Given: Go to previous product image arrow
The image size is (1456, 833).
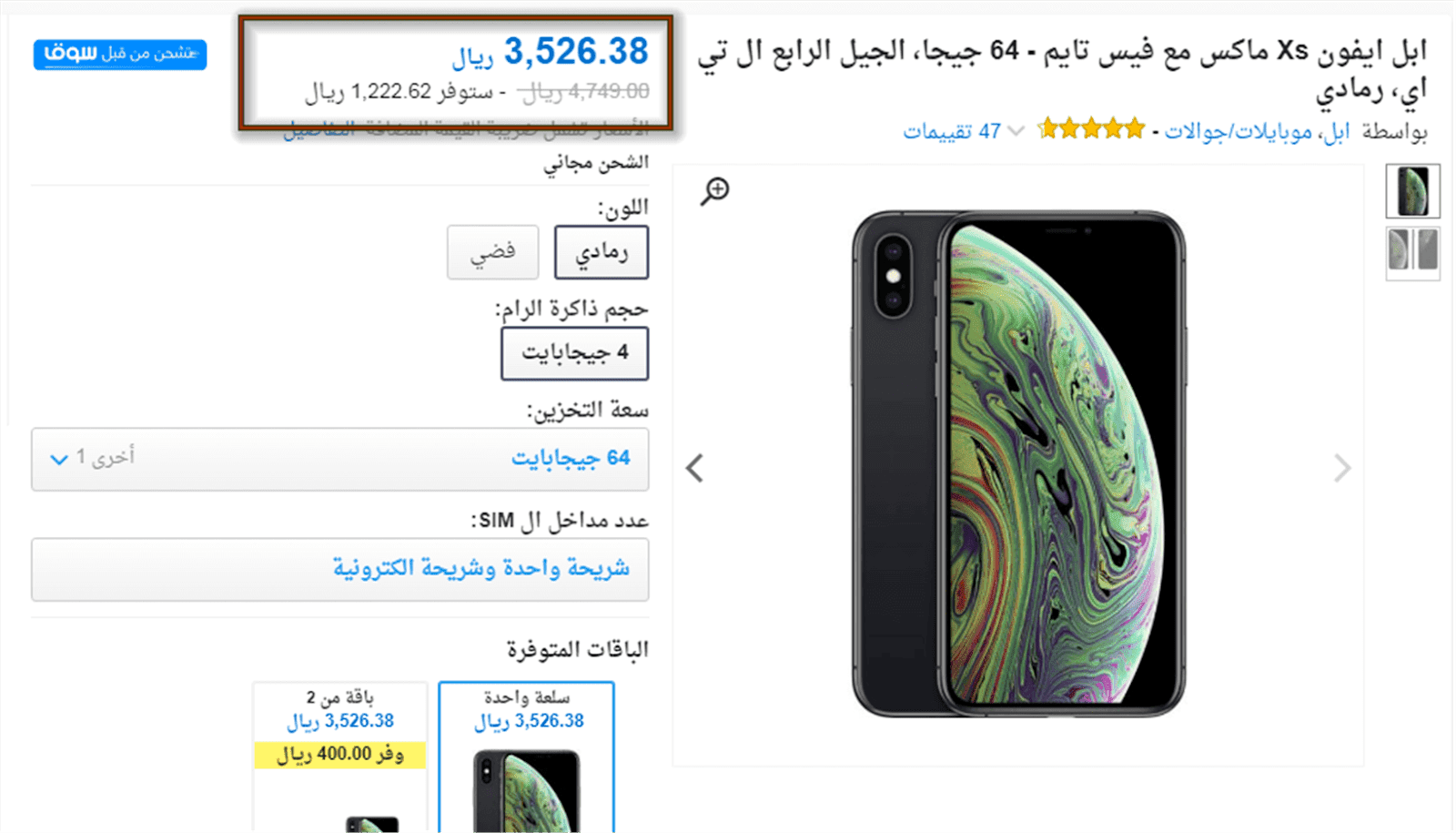Looking at the screenshot, I should [694, 468].
